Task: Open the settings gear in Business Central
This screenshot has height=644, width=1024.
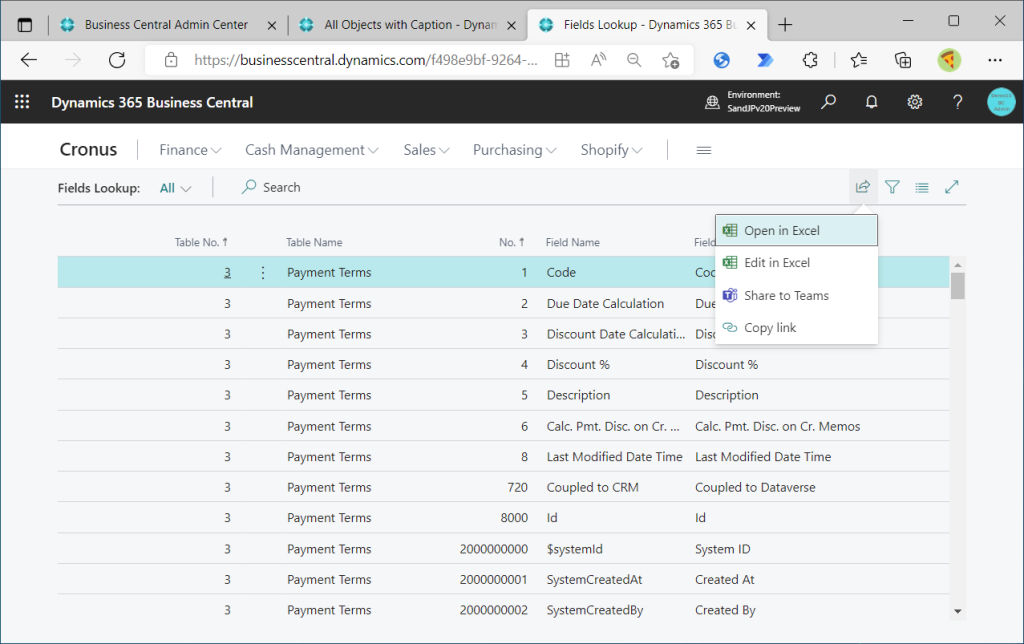Action: [x=914, y=102]
